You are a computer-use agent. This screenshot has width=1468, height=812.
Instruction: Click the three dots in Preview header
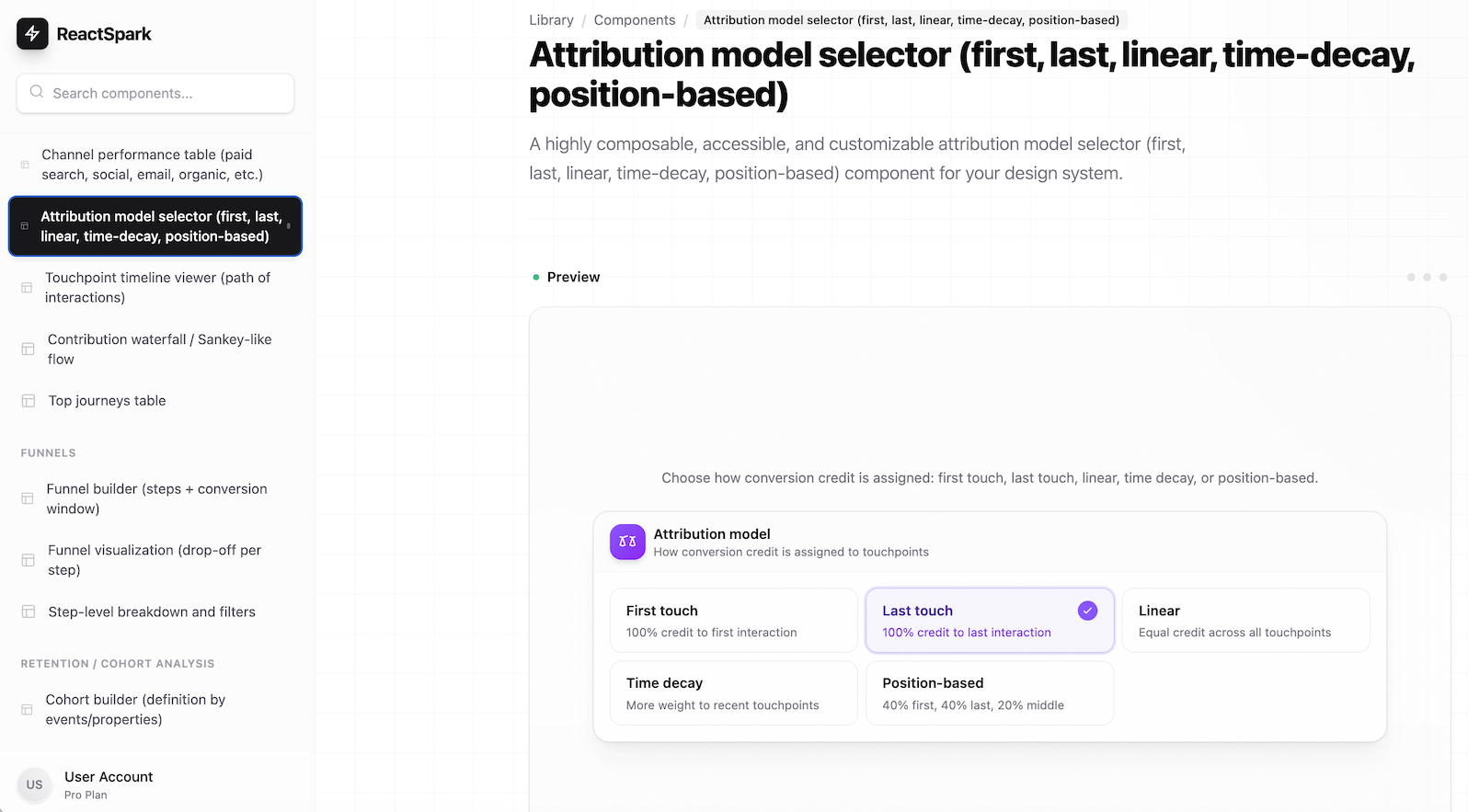tap(1427, 277)
